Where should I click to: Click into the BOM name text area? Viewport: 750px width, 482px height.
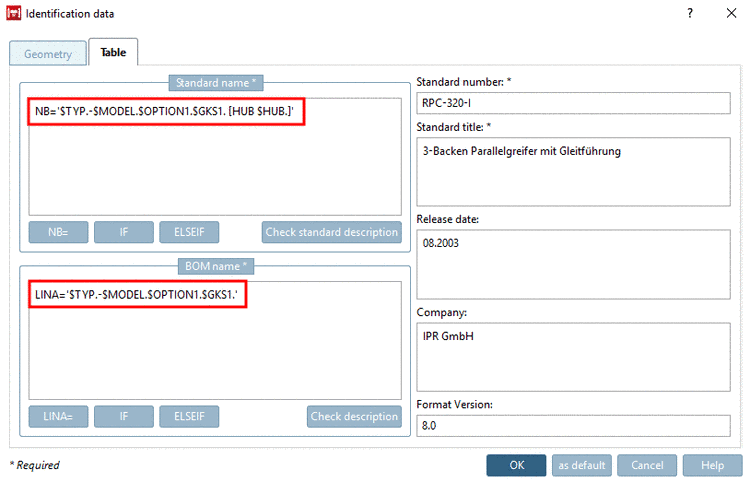215,345
